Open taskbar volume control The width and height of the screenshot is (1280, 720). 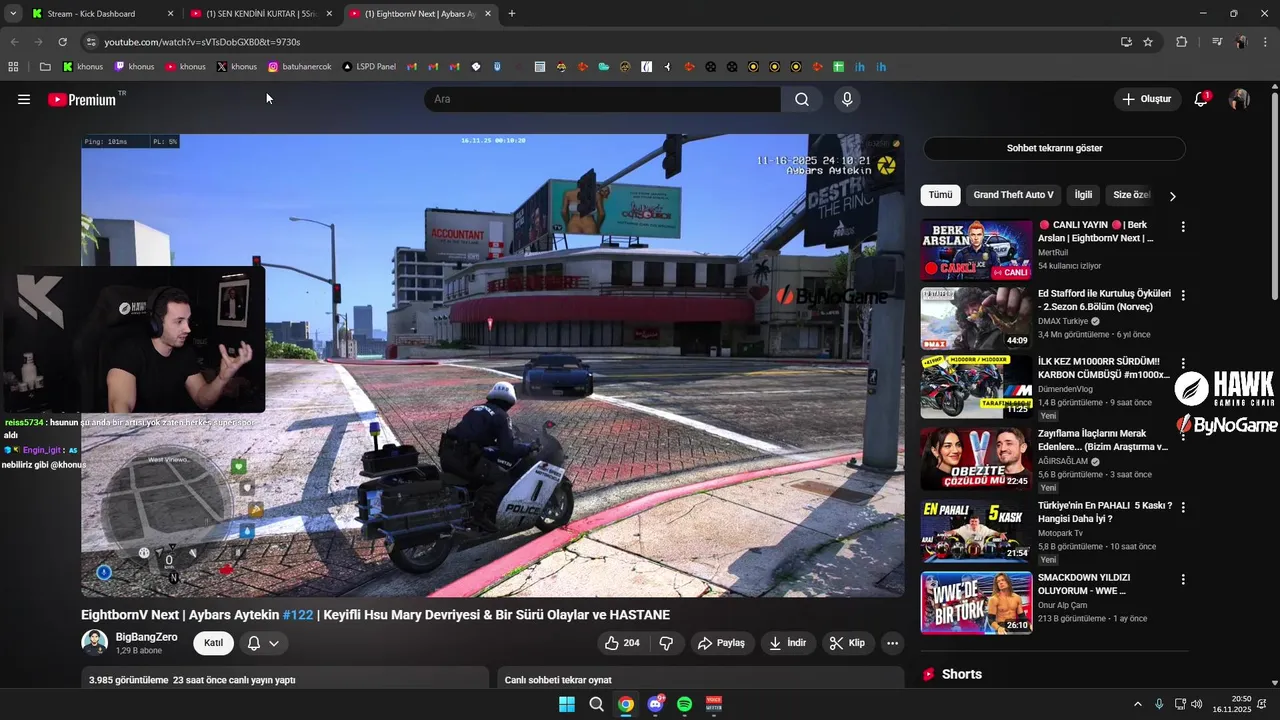[x=1197, y=704]
